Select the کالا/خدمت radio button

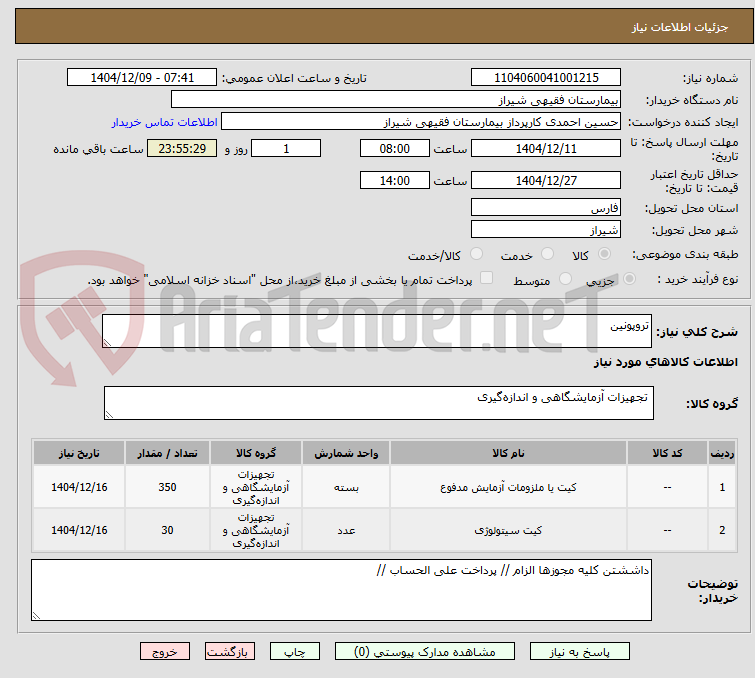tap(476, 254)
